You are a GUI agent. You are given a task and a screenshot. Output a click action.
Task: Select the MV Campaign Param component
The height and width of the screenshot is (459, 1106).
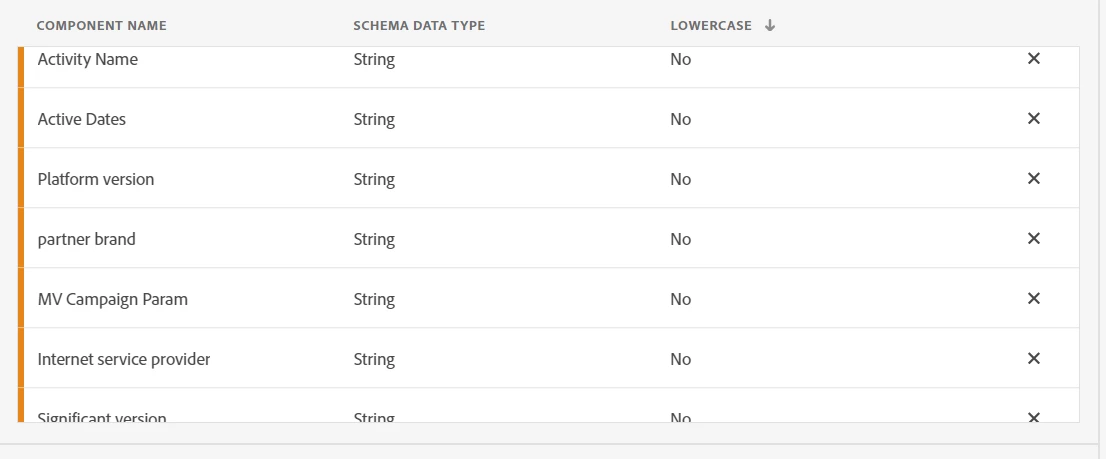pos(112,299)
